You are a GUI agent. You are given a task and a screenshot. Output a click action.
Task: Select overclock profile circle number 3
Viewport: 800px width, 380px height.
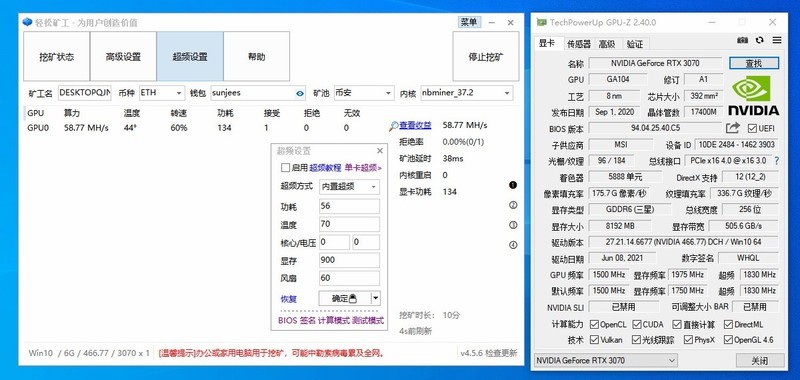(513, 225)
